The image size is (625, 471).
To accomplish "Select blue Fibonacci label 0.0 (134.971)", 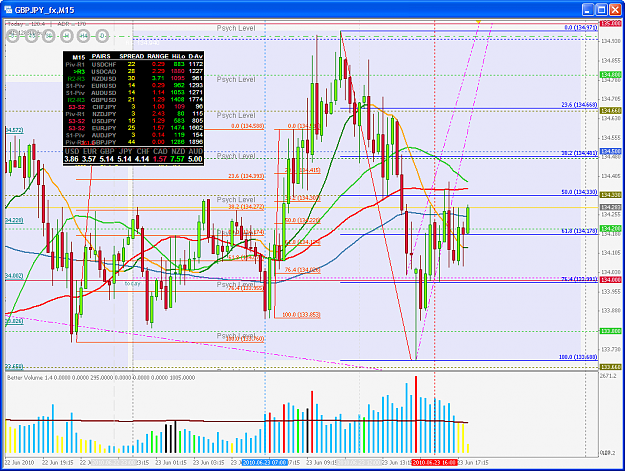I will pos(581,27).
